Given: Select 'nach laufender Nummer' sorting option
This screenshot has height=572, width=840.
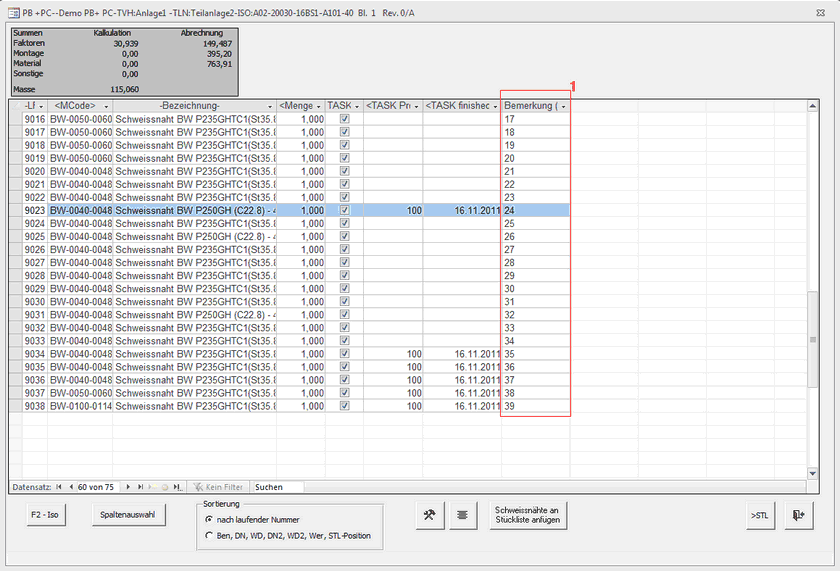Looking at the screenshot, I should [x=208, y=520].
